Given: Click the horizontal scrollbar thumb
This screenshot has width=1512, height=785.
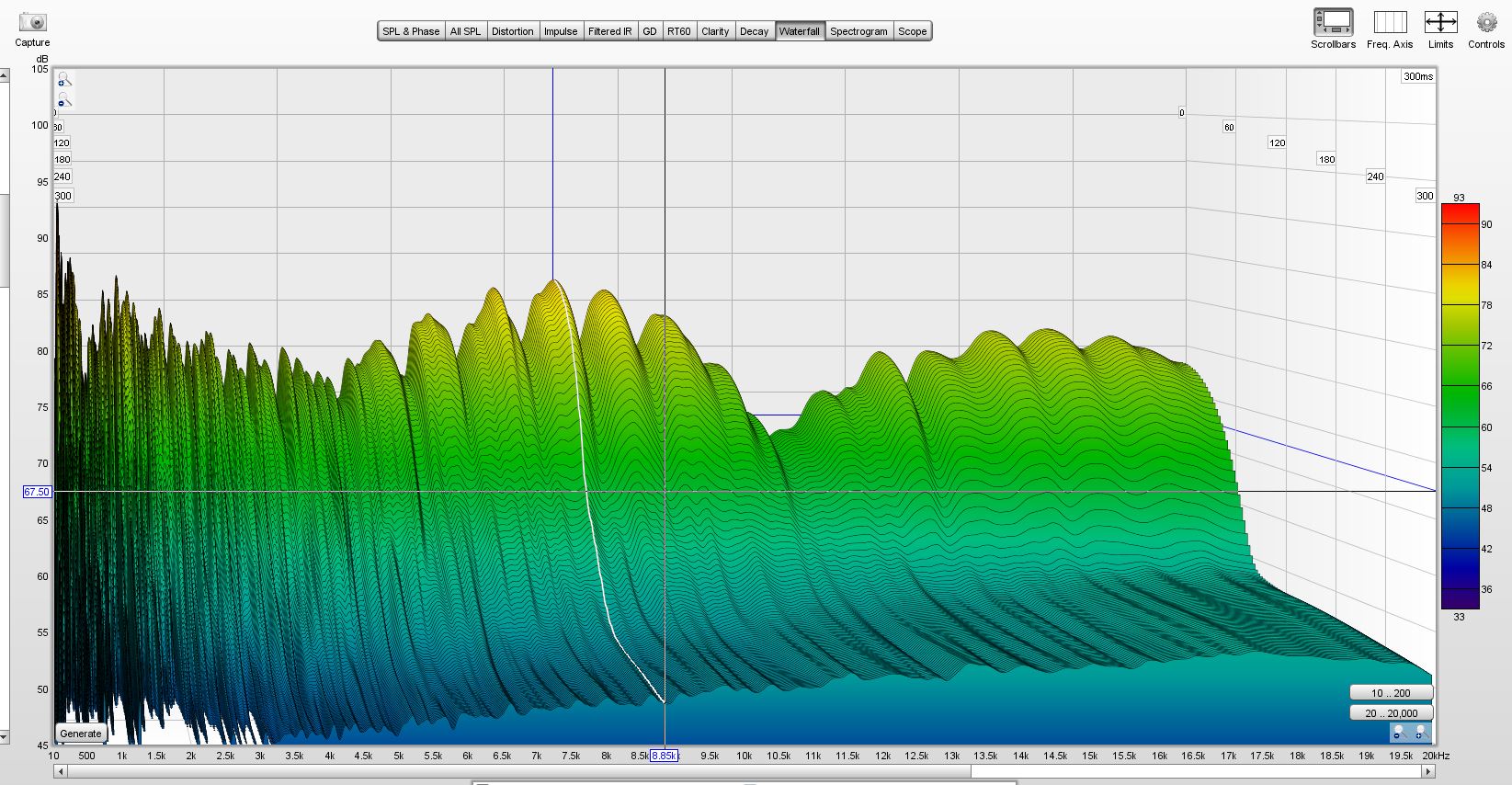Looking at the screenshot, I should [x=519, y=772].
